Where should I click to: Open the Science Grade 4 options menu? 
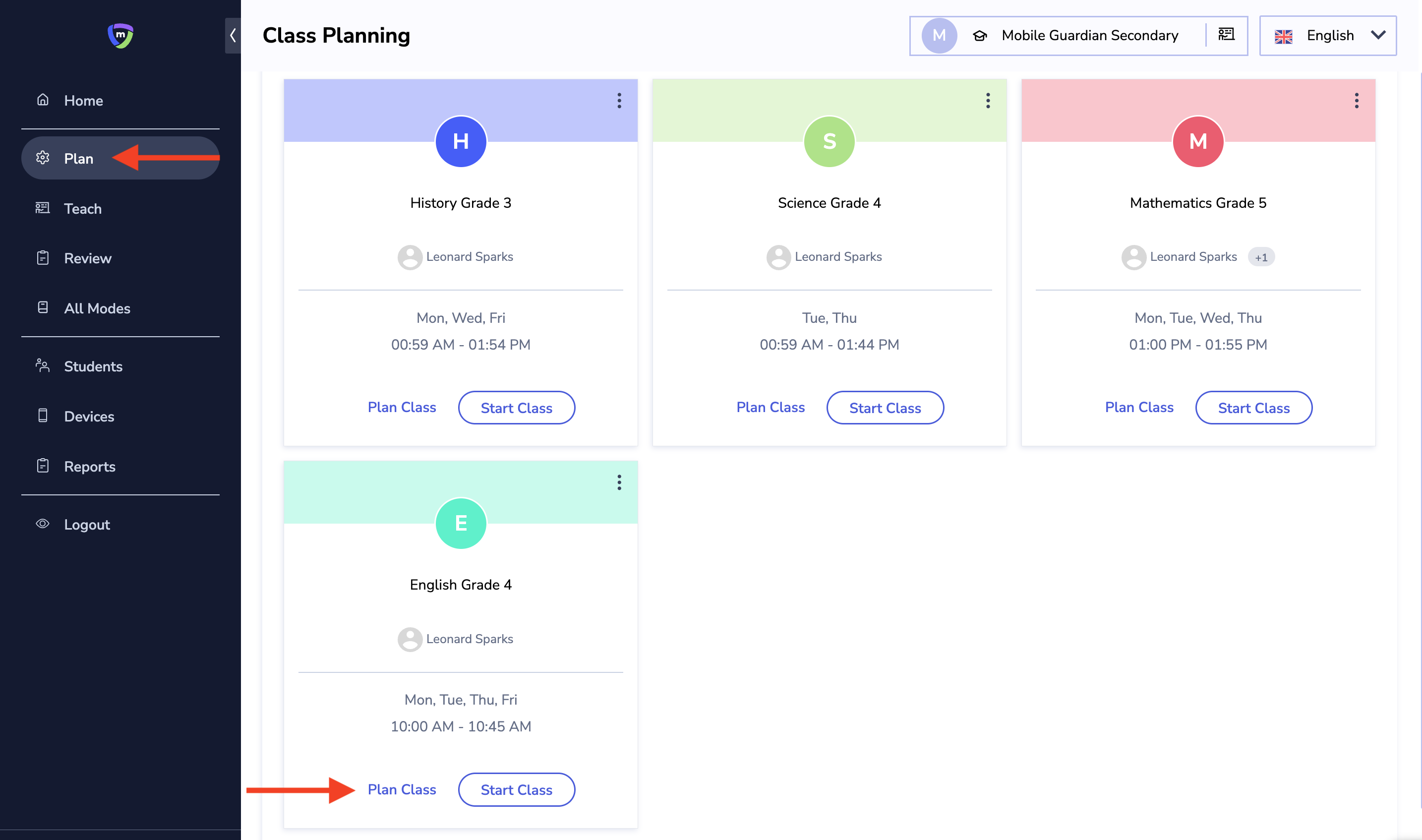[988, 101]
